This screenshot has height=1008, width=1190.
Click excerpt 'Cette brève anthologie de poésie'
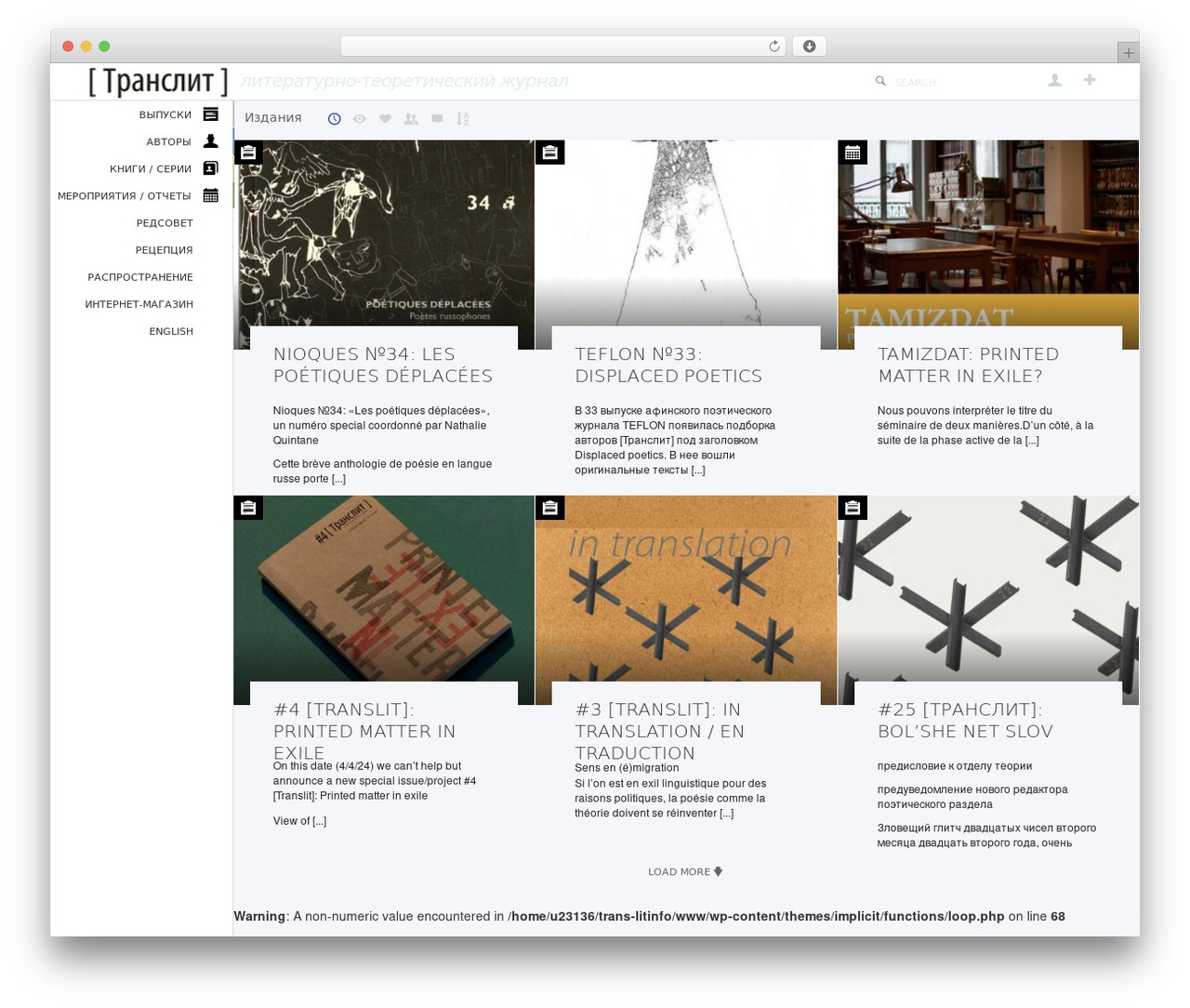(x=382, y=471)
